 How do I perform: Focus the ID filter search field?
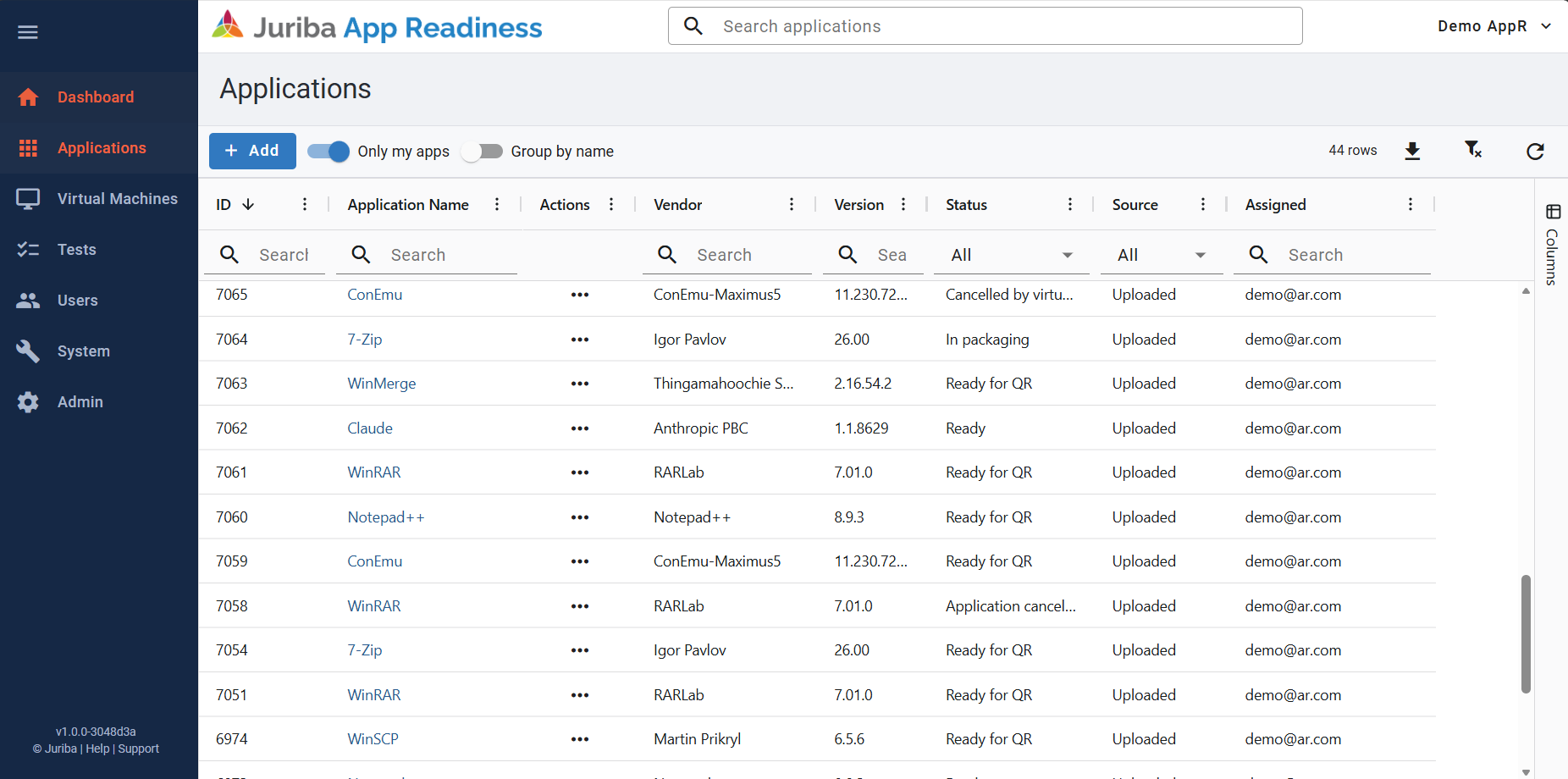264,255
